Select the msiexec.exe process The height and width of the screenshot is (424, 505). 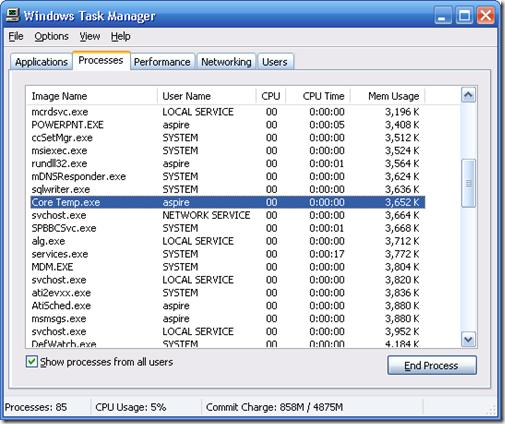pyautogui.click(x=228, y=151)
